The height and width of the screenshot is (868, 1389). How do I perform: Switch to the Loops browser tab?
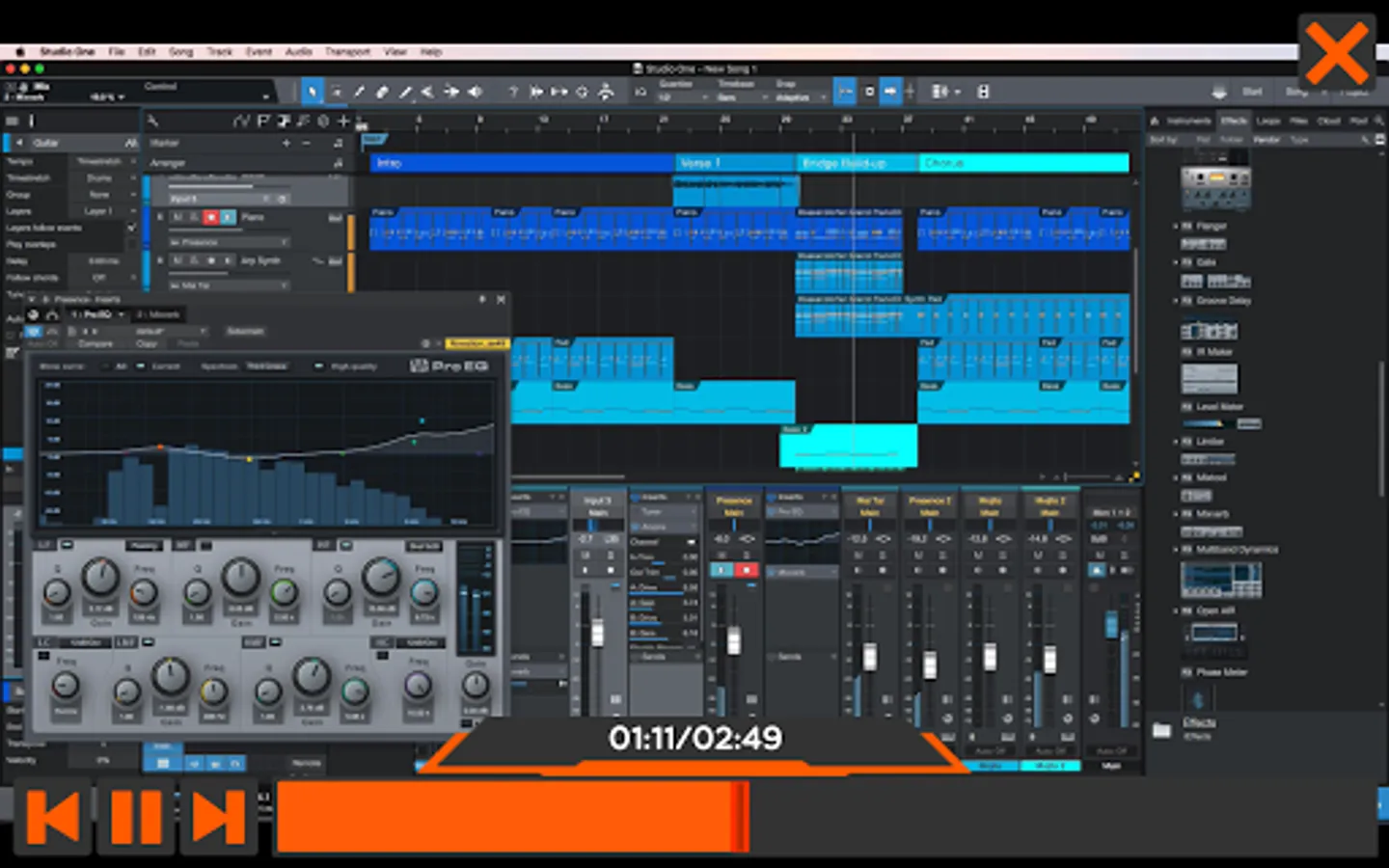[1268, 122]
